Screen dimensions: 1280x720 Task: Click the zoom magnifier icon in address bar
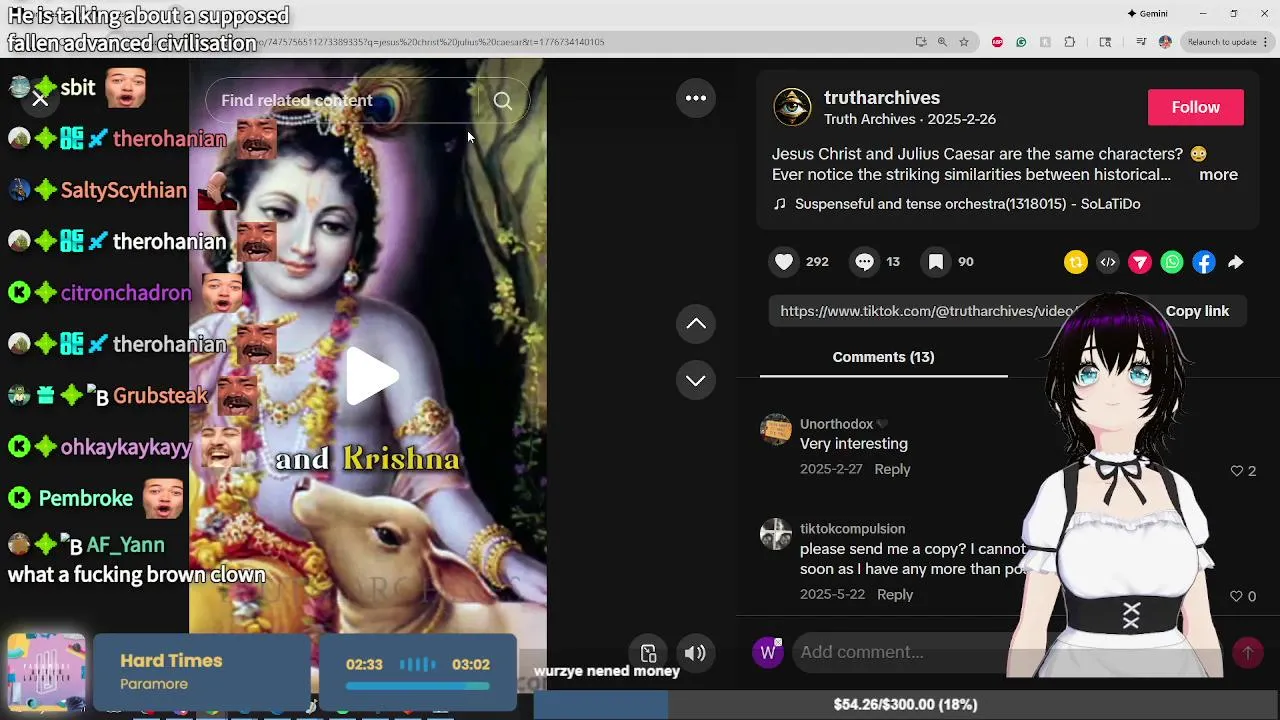[x=942, y=42]
